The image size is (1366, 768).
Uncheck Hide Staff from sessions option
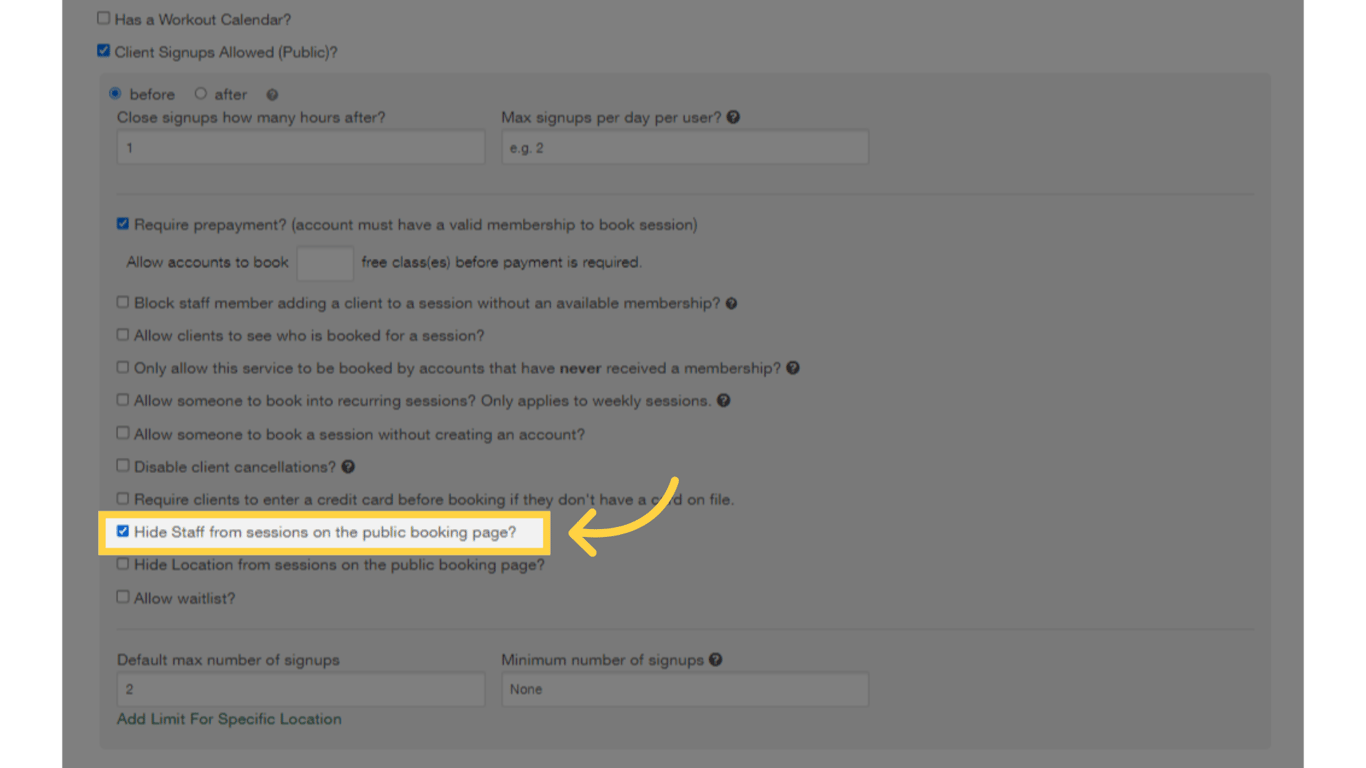coord(123,531)
